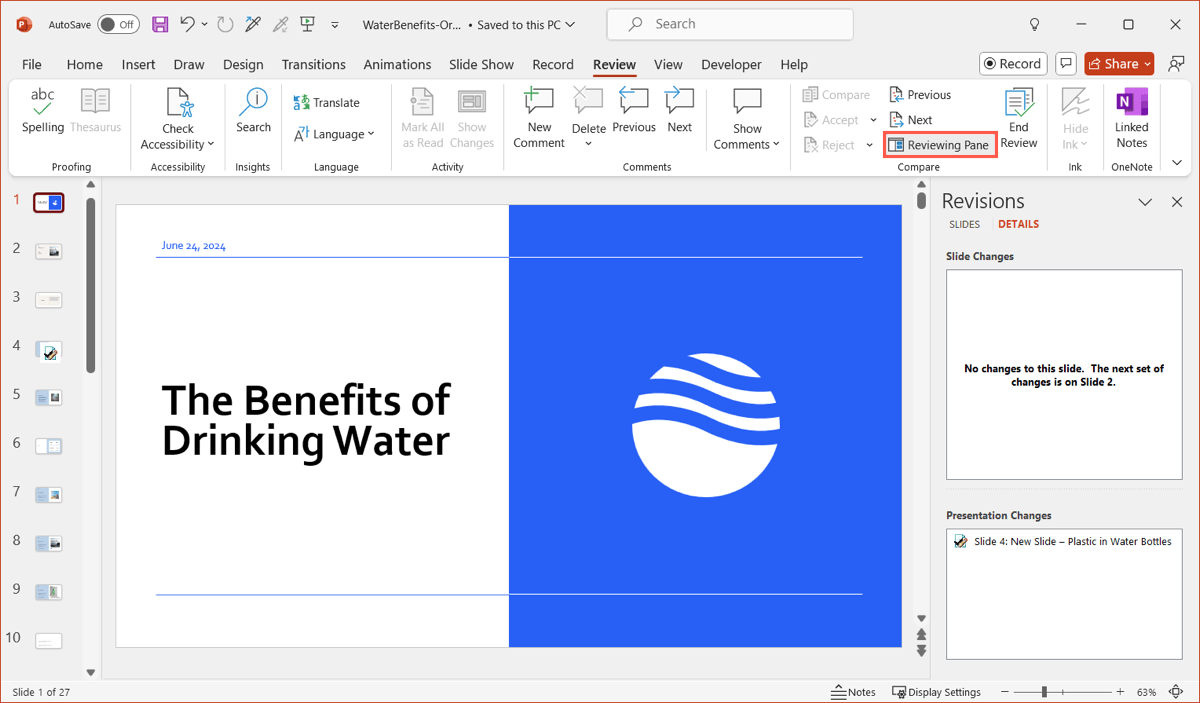Open Linked Notes in OneNote
1200x703 pixels.
[1132, 118]
